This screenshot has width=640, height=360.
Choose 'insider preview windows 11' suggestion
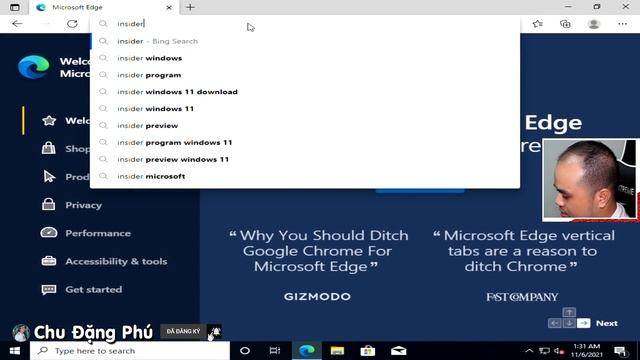tap(305, 159)
